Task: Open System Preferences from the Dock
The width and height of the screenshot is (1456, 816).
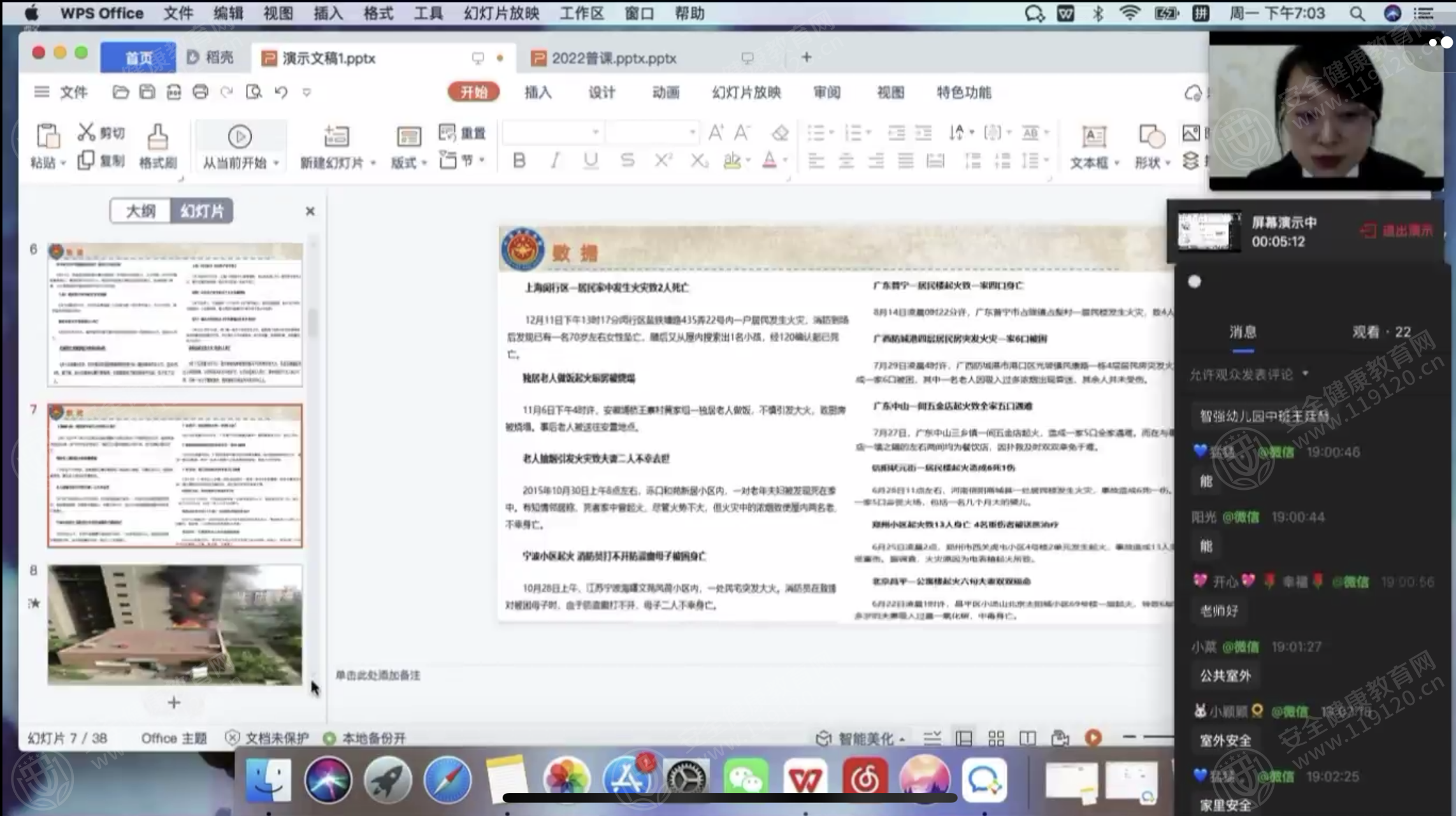Action: point(686,780)
